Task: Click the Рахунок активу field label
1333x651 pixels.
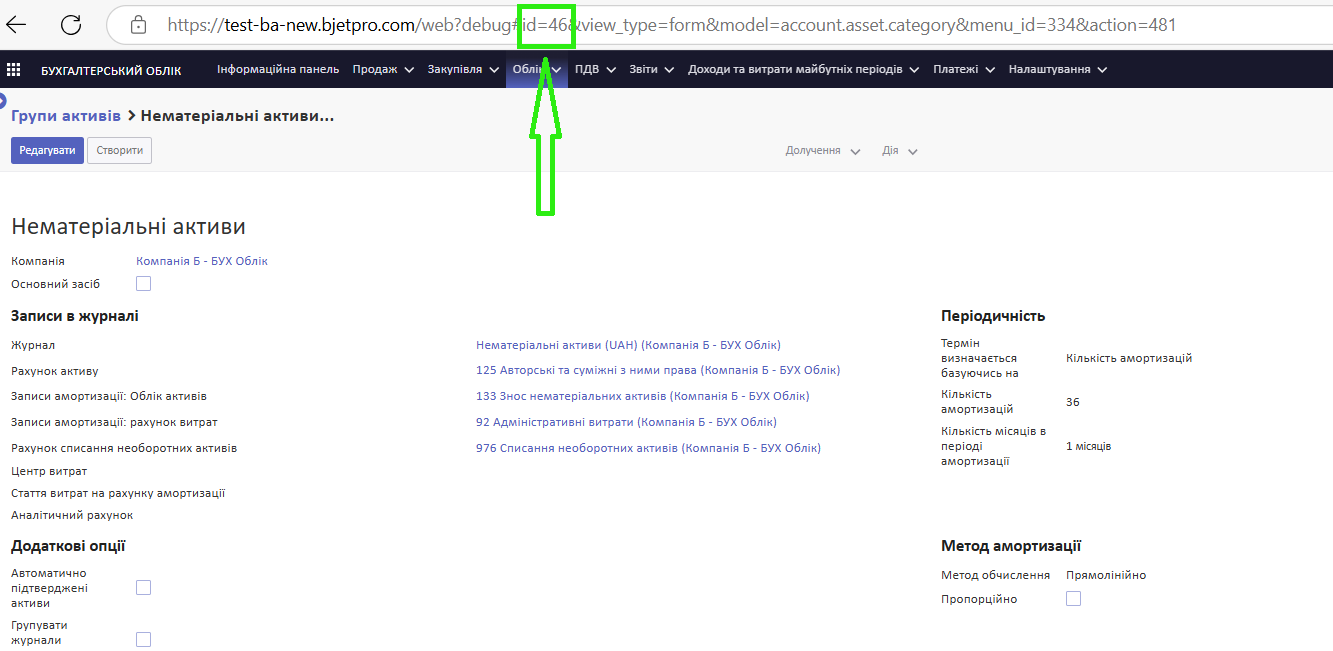Action: (55, 371)
